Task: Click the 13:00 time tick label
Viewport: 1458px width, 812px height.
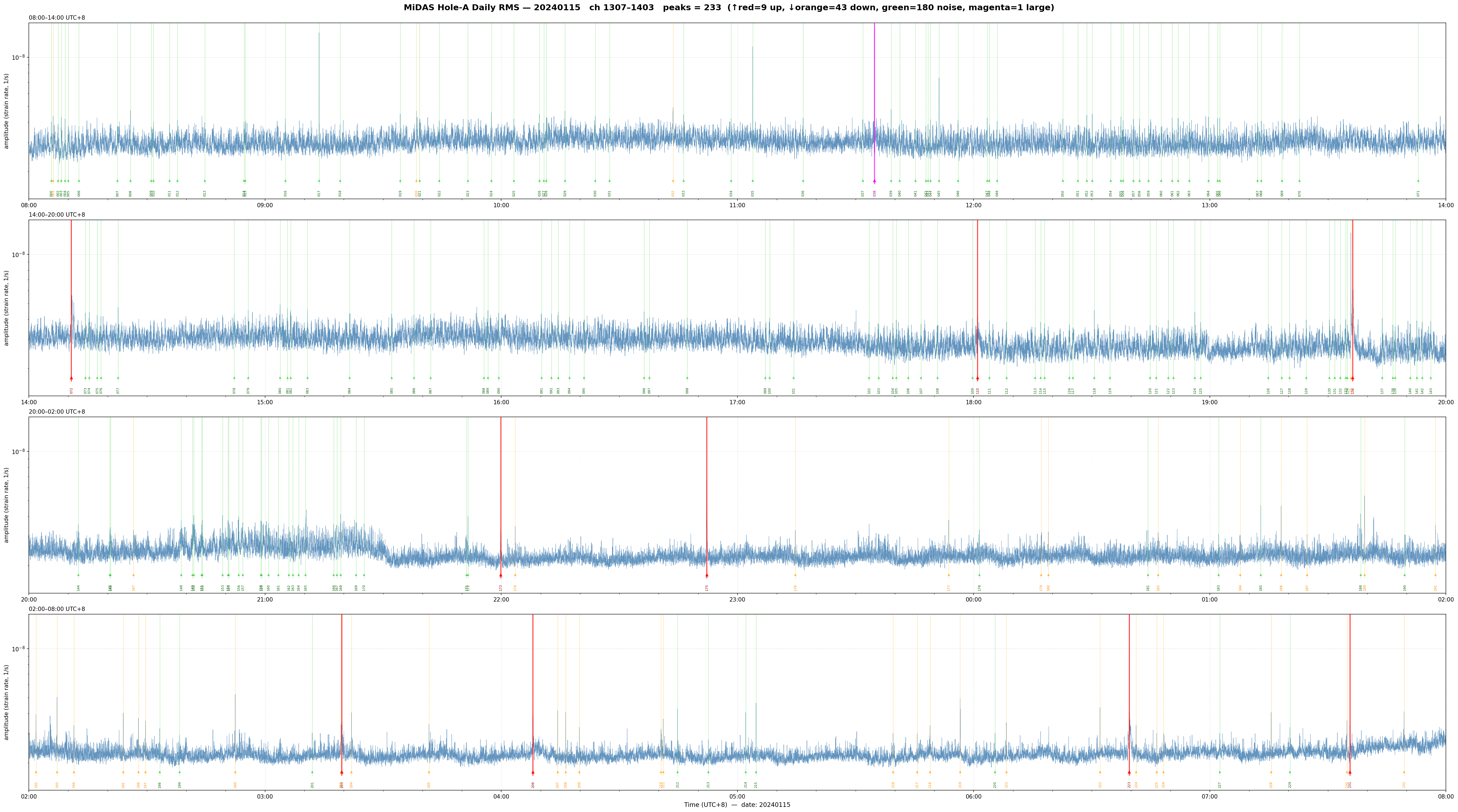Action: click(x=1210, y=205)
